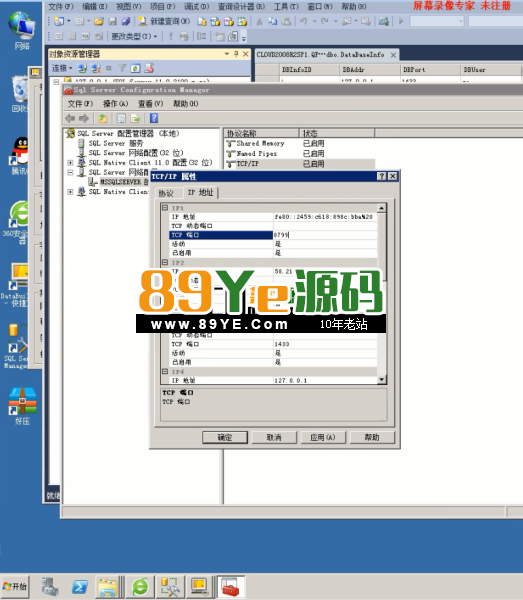This screenshot has height=600, width=523.
Task: Collapse the IP2 section in TCP/IP properties
Action: (165, 262)
